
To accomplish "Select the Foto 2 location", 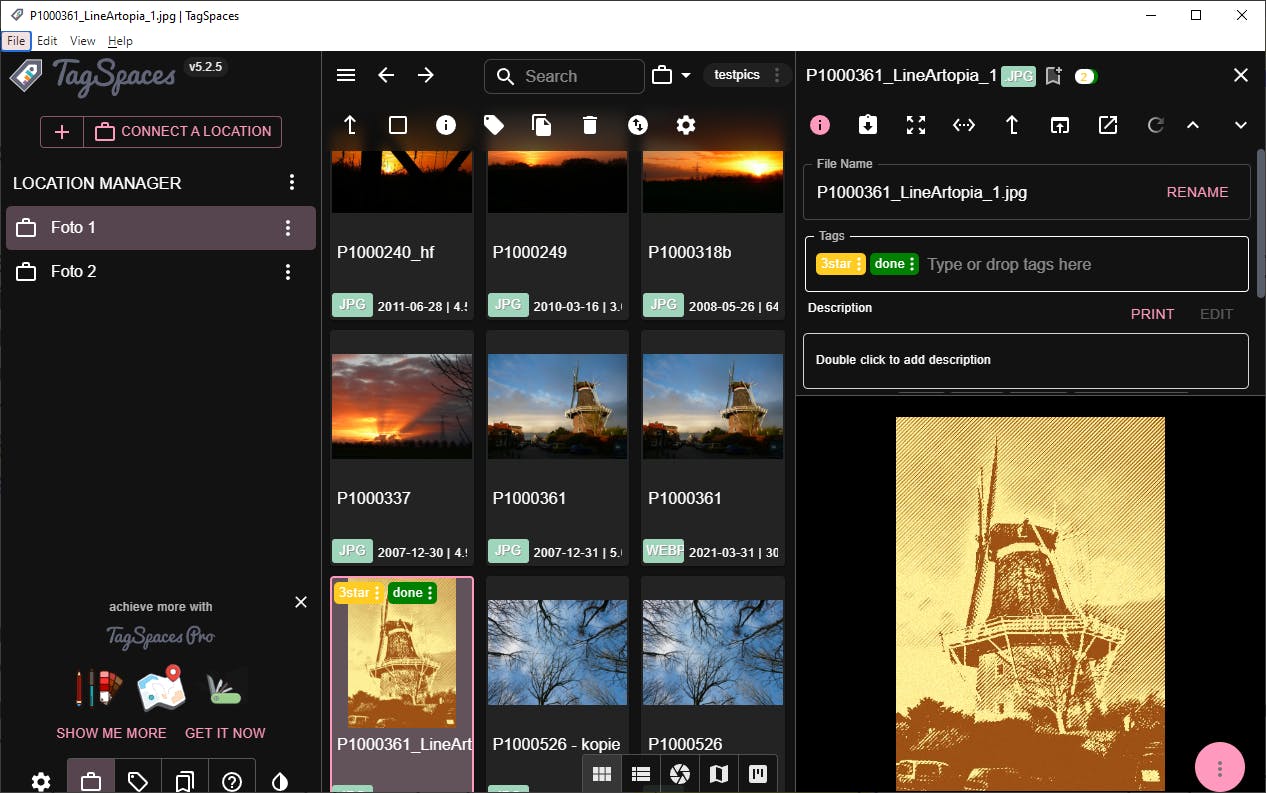I will [161, 272].
